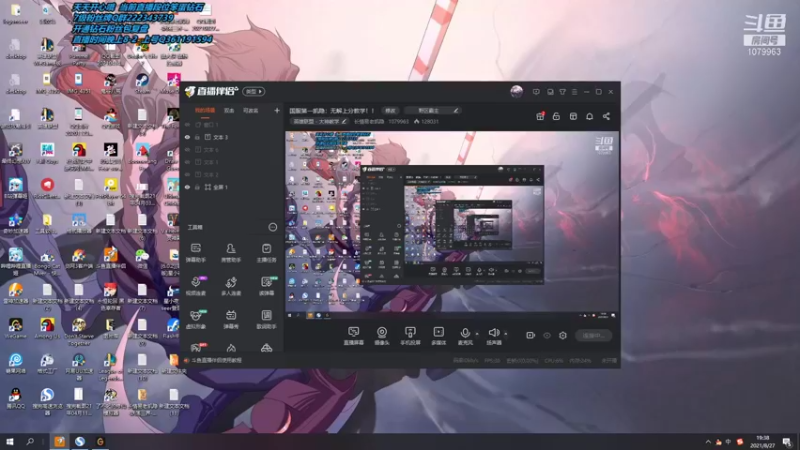Open the 歌词助手 lyrics assistant tool
800x450 pixels.
point(266,319)
